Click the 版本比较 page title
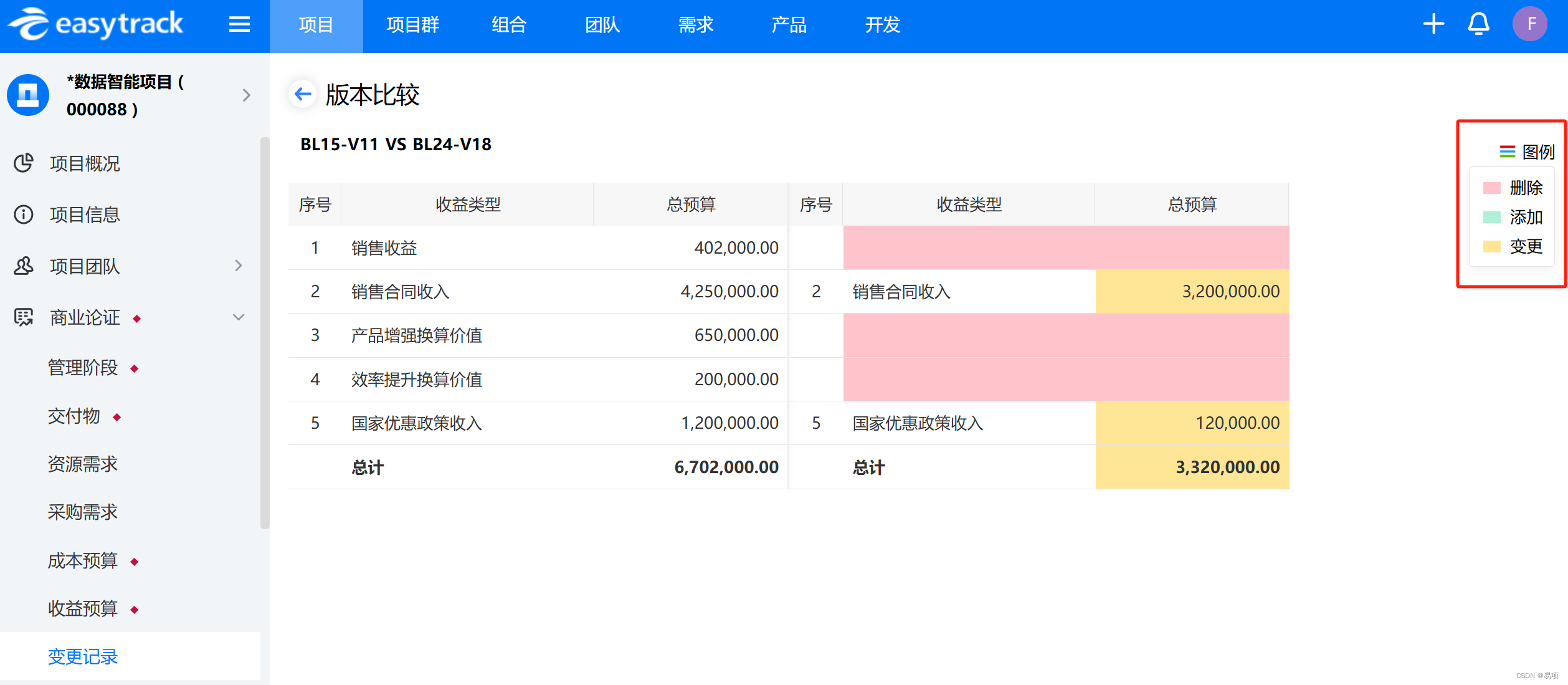This screenshot has height=685, width=1568. click(x=373, y=95)
